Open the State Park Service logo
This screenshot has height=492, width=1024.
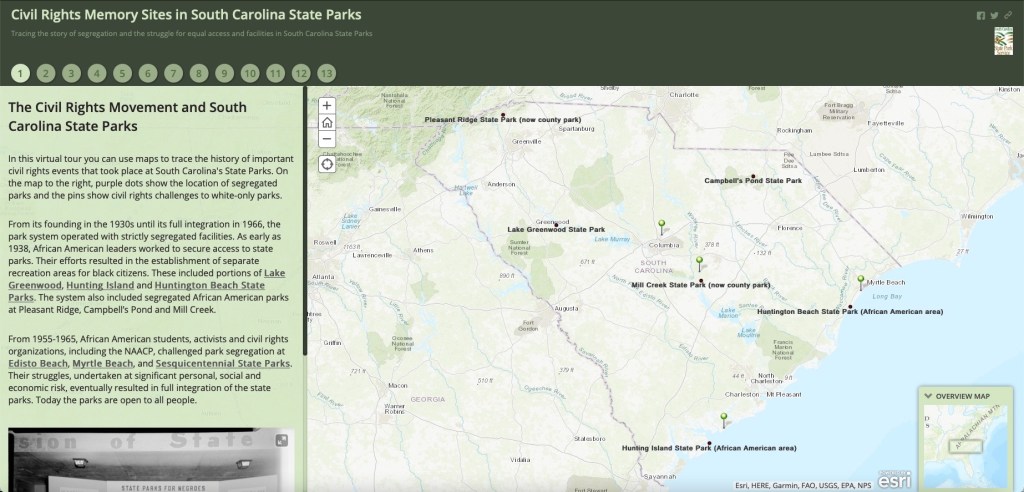click(1003, 41)
